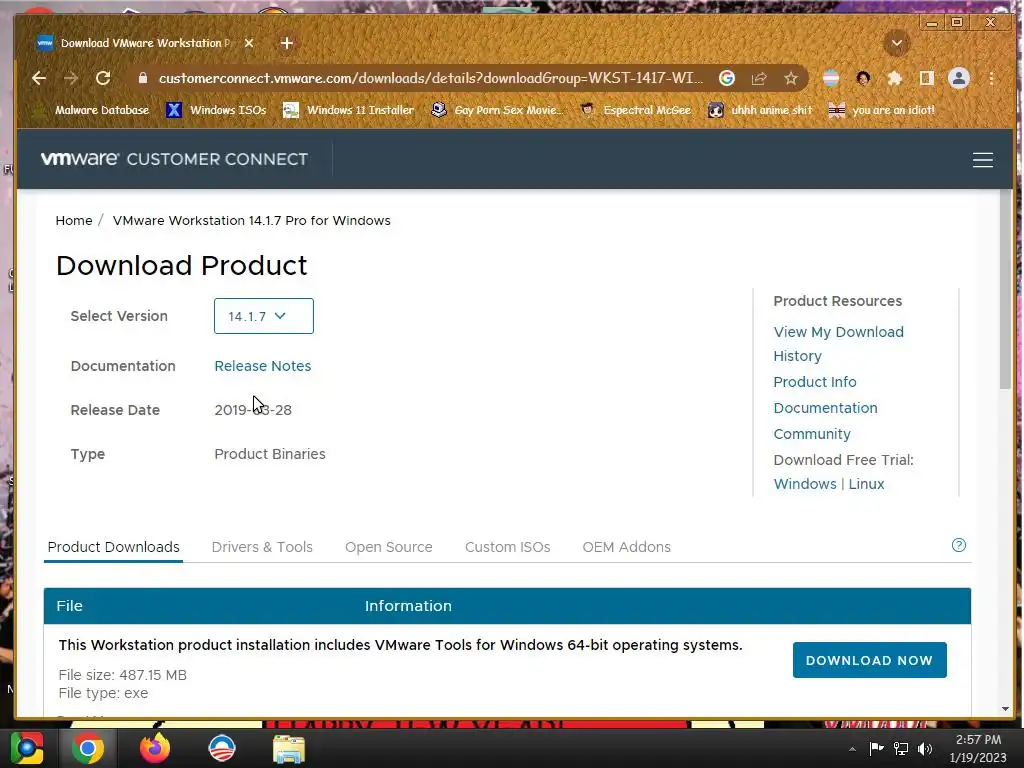
Task: Click the 'File size: 487.15 MB' text
Action: 123,675
